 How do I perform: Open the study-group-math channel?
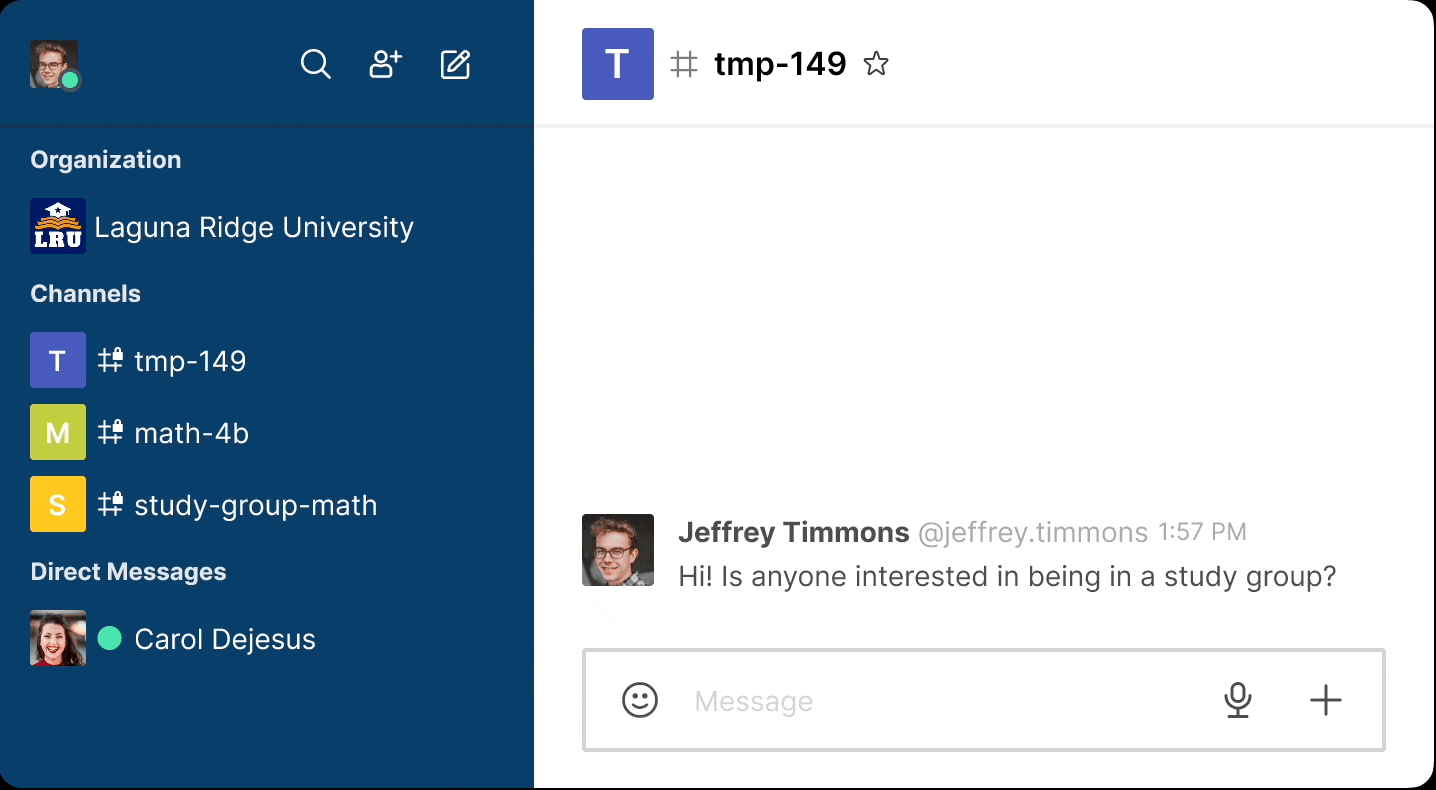click(255, 505)
